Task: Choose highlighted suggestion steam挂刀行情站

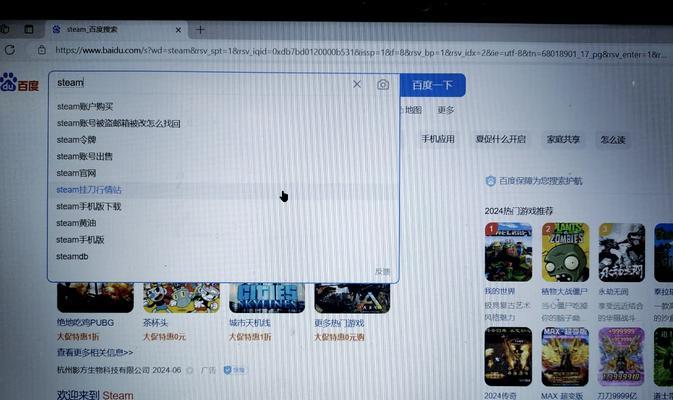Action: pyautogui.click(x=223, y=190)
